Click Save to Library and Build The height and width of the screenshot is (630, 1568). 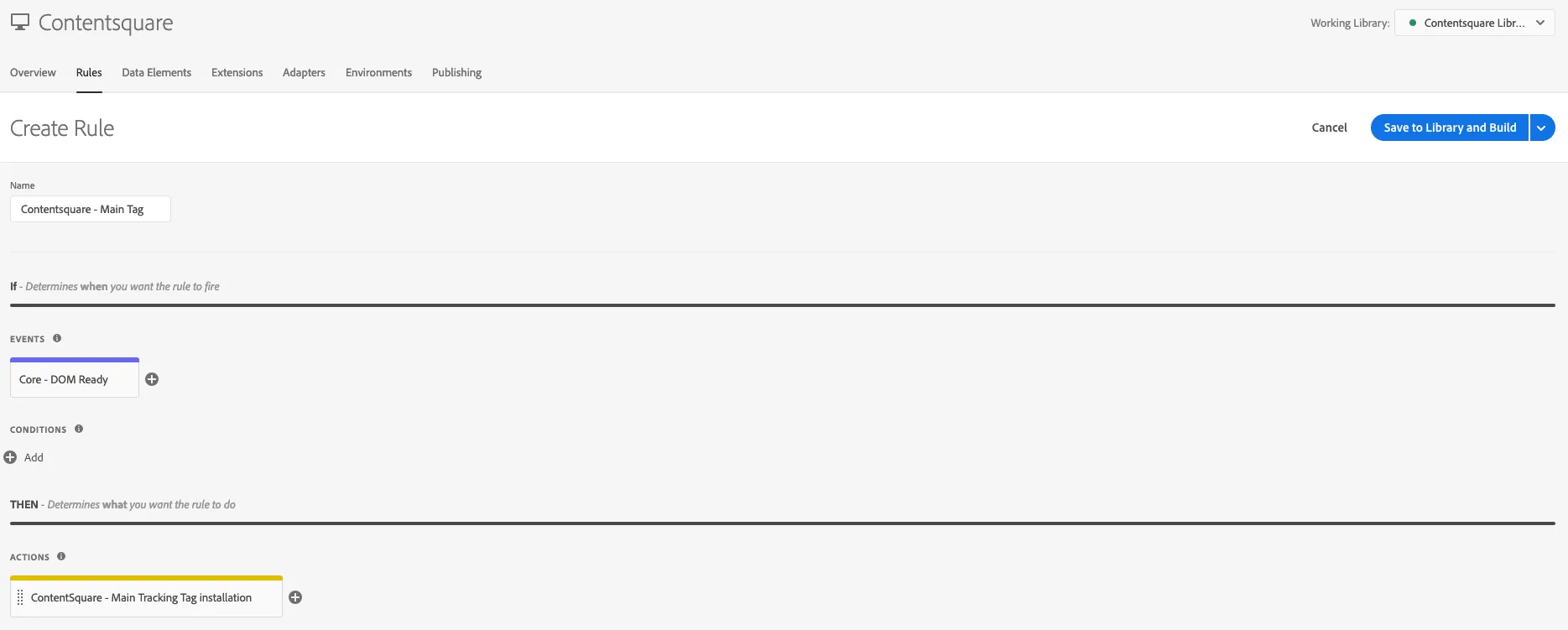[1449, 128]
